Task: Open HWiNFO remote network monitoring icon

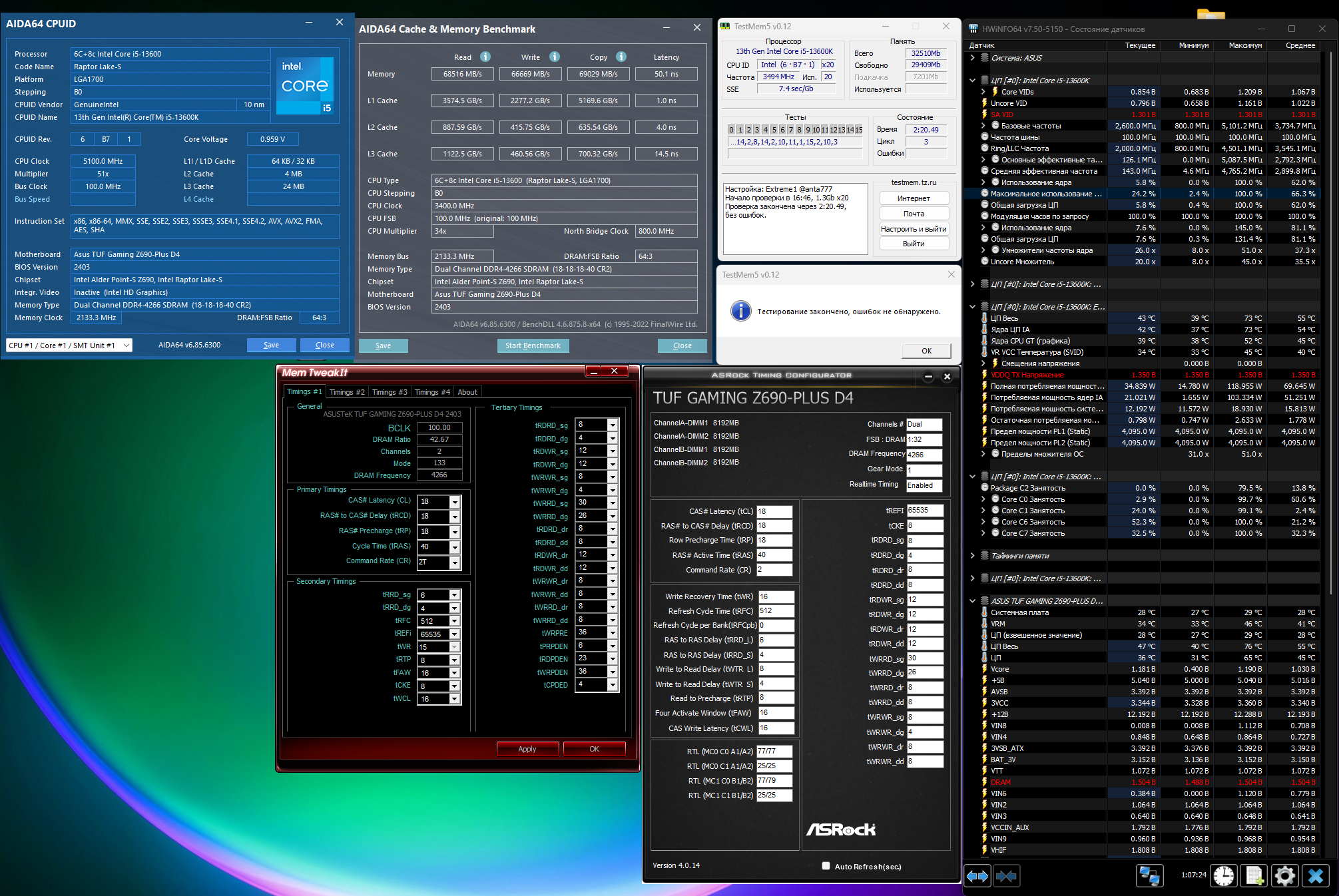Action: [1149, 876]
